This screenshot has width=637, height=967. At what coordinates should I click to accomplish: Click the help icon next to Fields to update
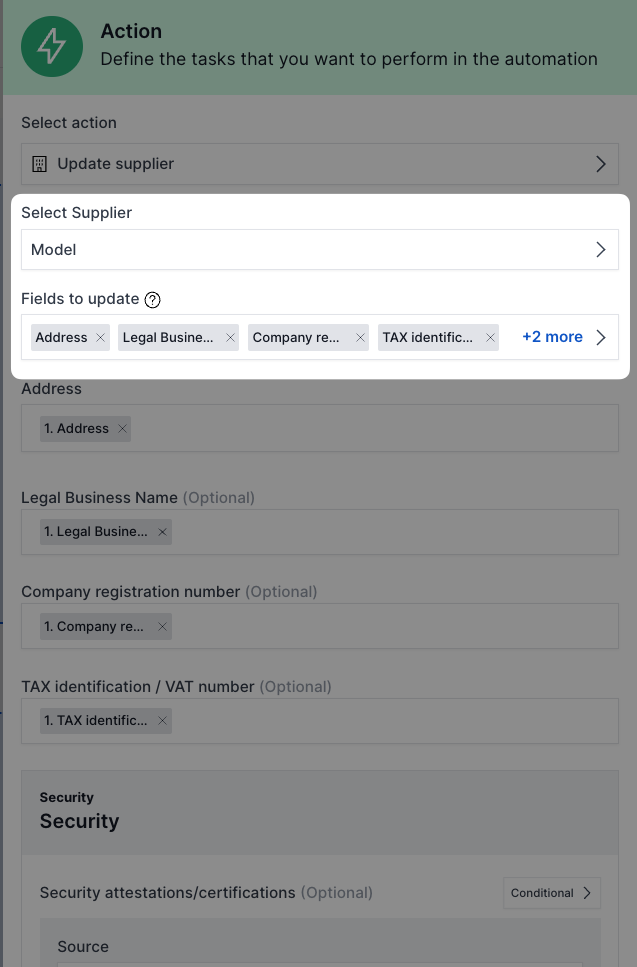click(153, 299)
